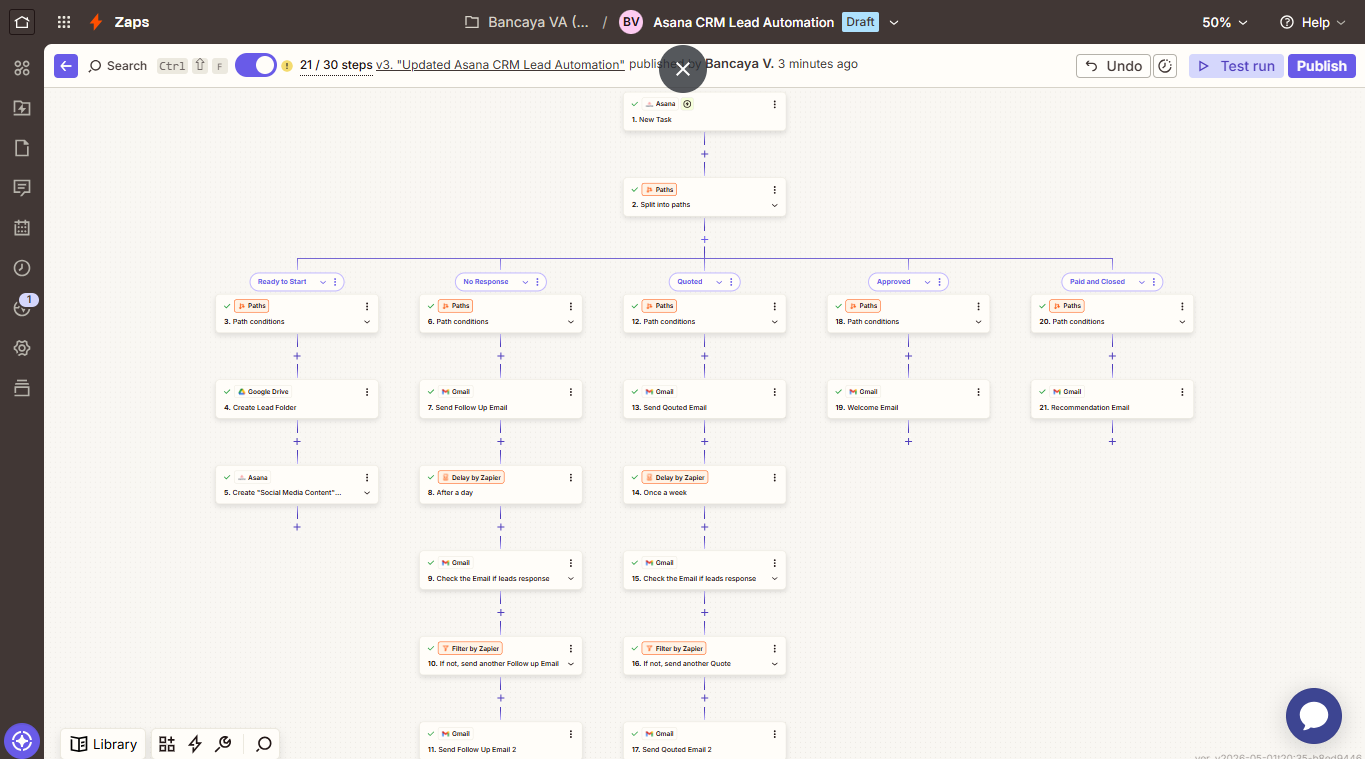Viewport: 1365px width, 759px height.
Task: Open the Approved path dropdown
Action: (927, 282)
